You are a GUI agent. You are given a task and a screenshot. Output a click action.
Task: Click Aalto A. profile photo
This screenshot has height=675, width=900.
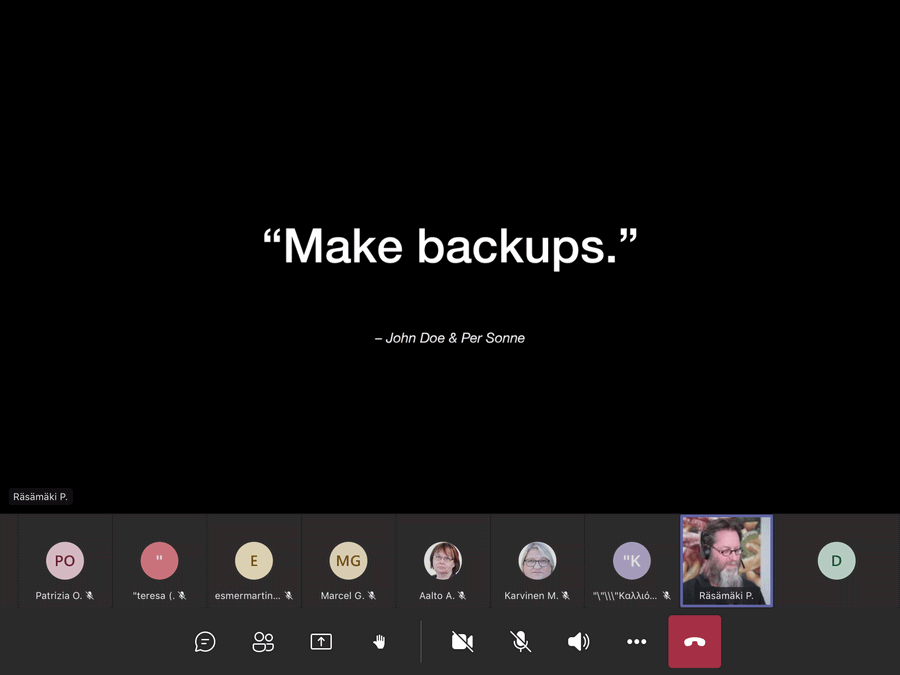coord(443,561)
